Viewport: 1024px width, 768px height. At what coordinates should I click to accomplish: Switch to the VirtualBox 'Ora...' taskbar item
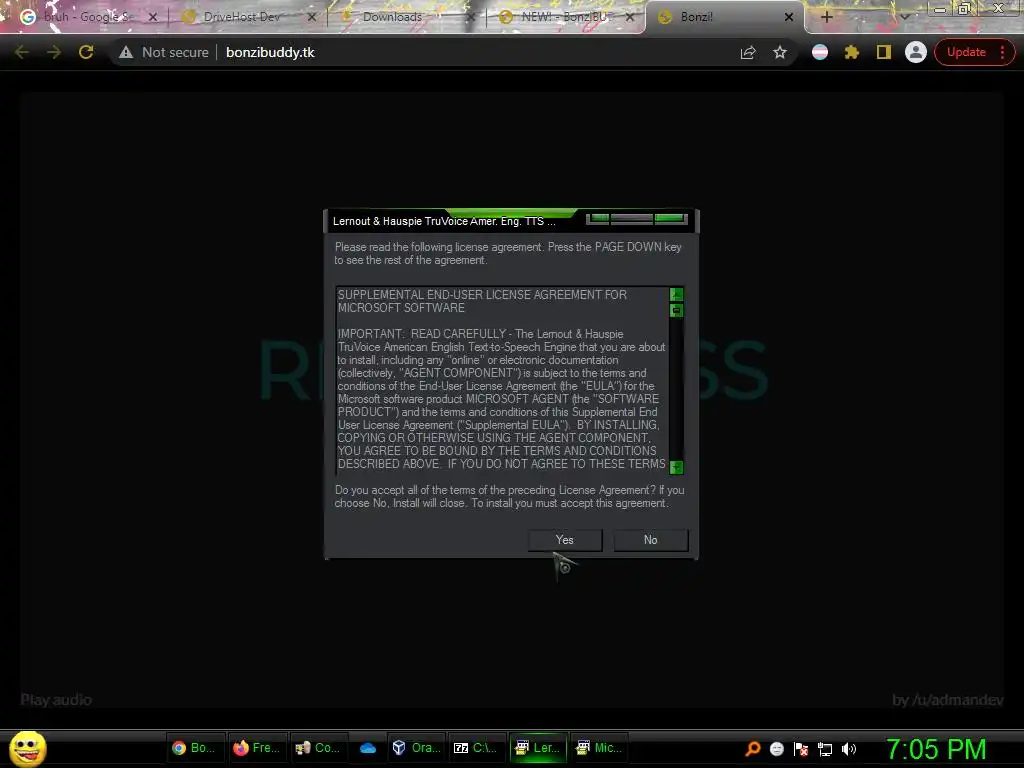pos(417,748)
